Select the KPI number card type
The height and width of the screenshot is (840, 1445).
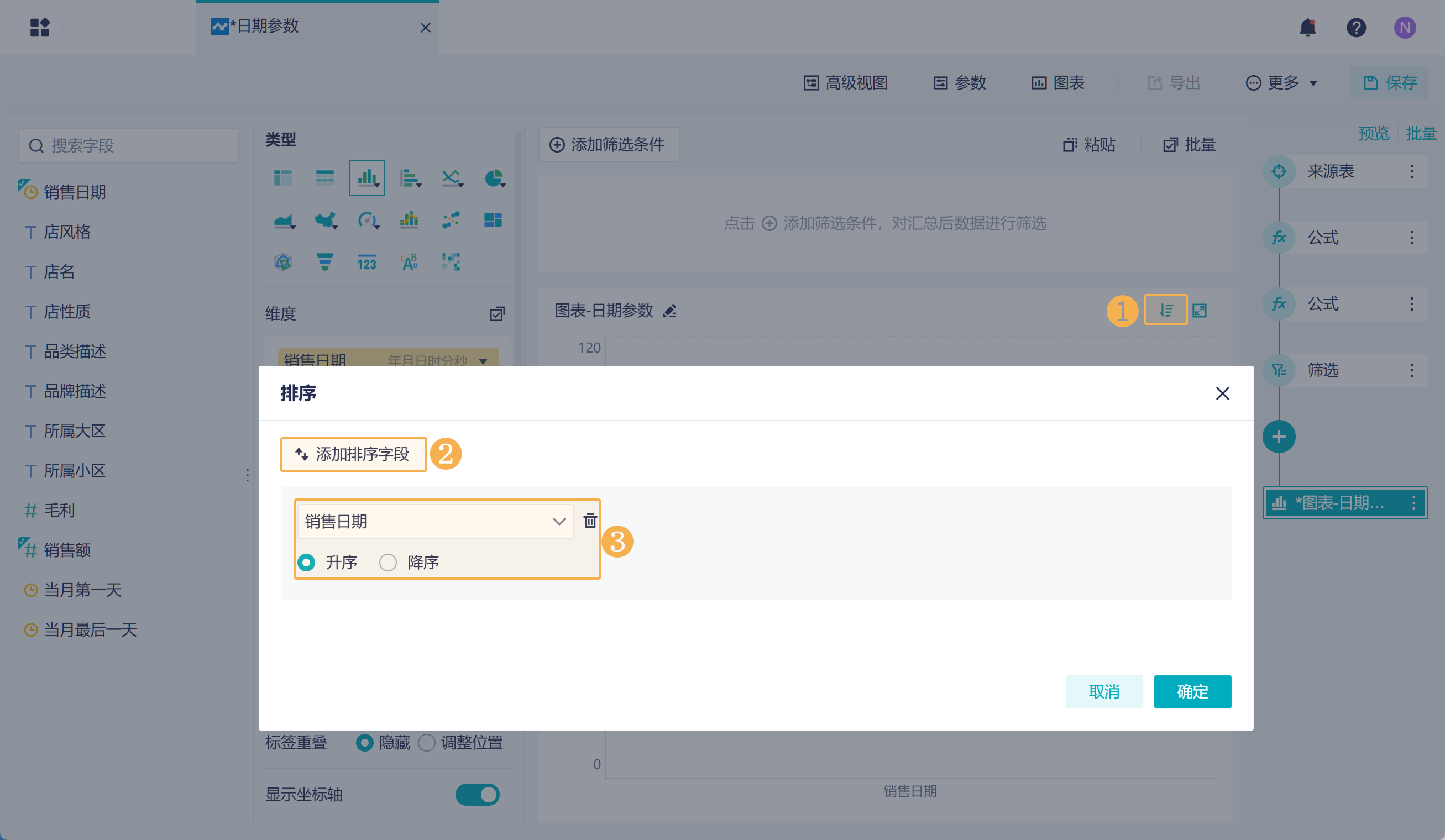367,262
